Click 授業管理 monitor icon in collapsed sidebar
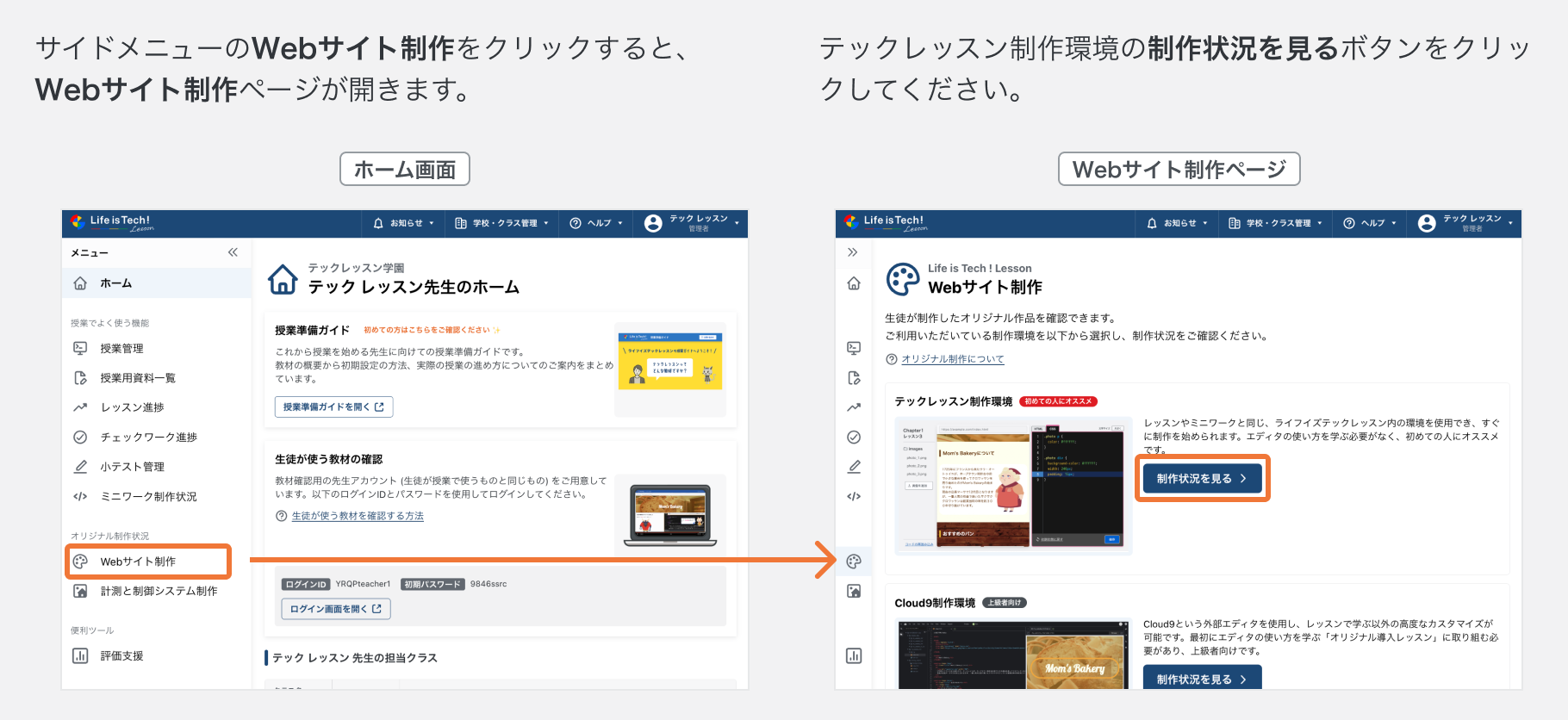The width and height of the screenshot is (1568, 720). 854,348
